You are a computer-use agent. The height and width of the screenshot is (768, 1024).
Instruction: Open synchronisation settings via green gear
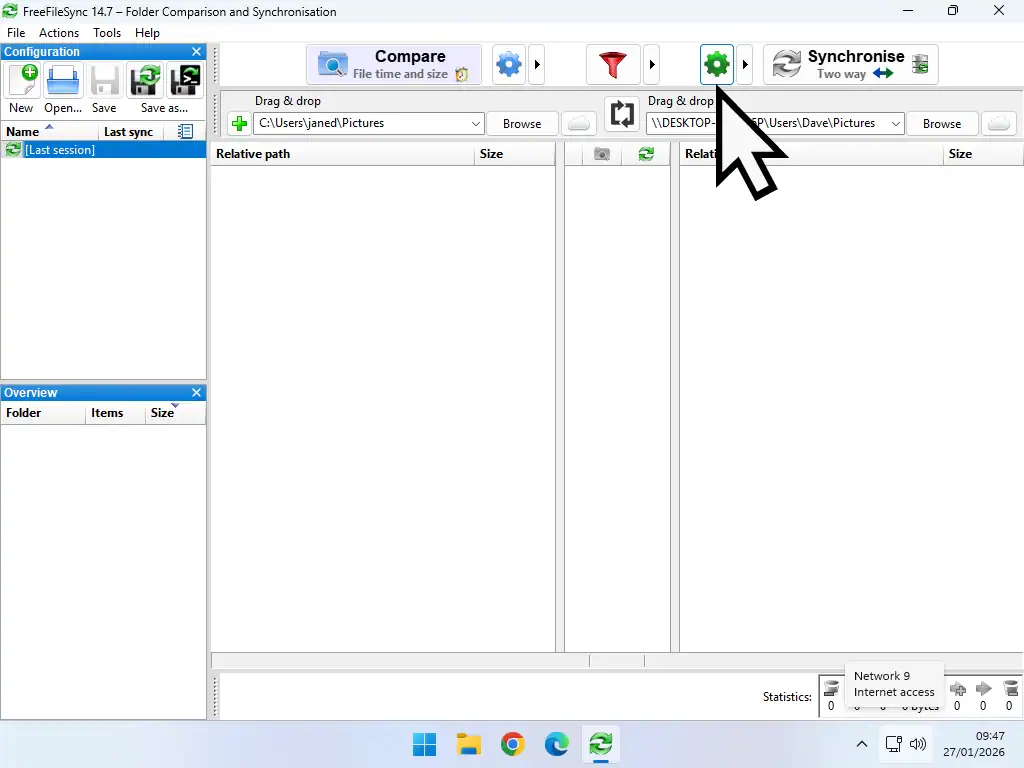(x=716, y=65)
